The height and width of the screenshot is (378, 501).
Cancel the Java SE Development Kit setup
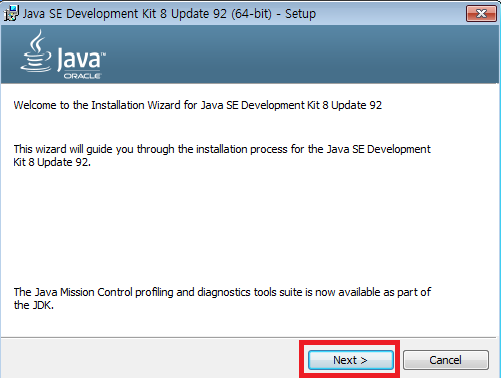click(x=446, y=360)
